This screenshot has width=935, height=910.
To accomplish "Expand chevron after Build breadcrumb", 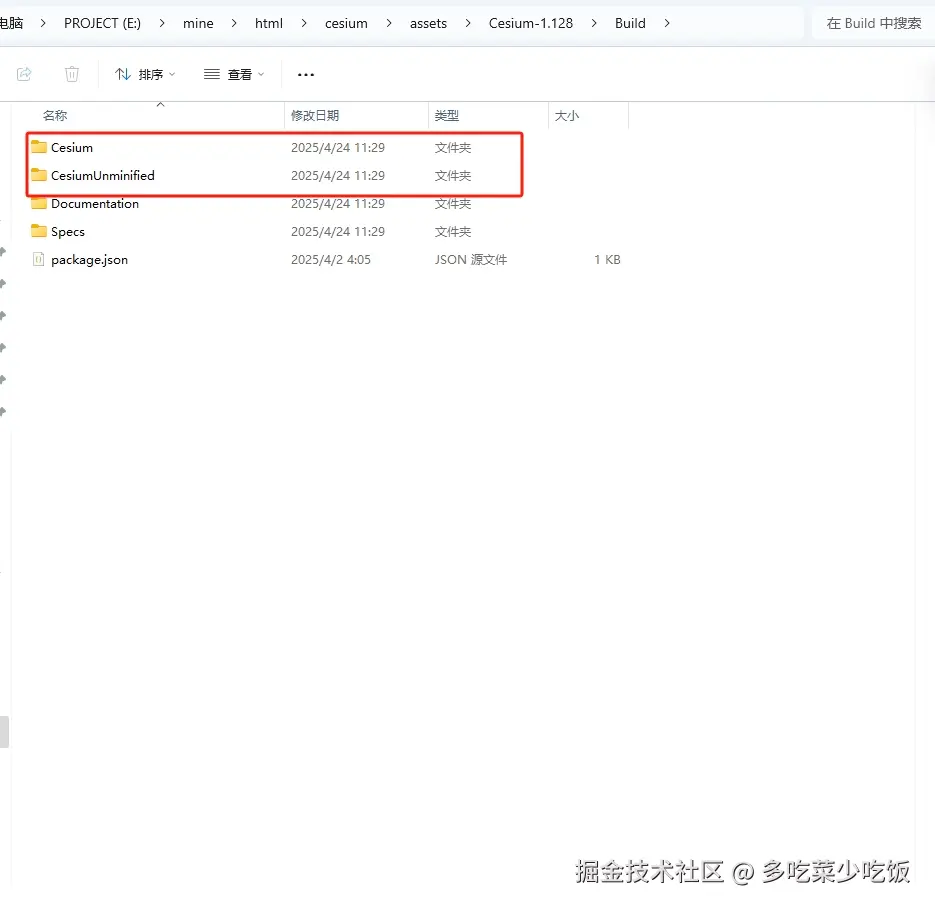I will point(667,23).
